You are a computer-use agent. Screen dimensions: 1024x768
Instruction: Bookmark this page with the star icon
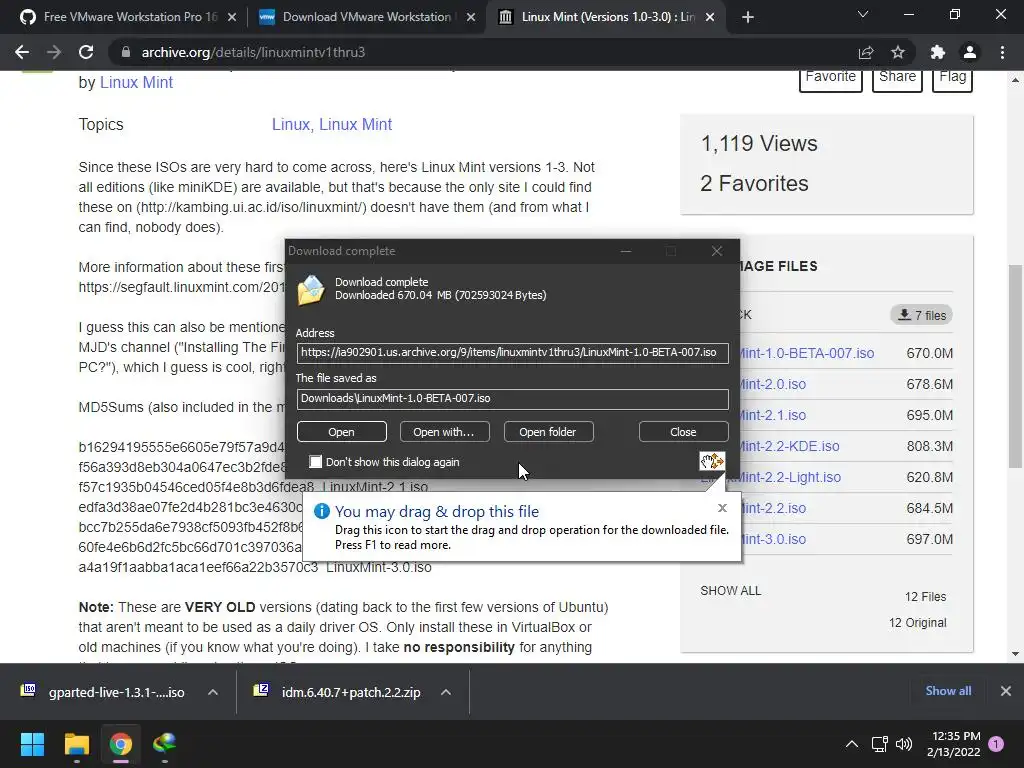(x=898, y=52)
